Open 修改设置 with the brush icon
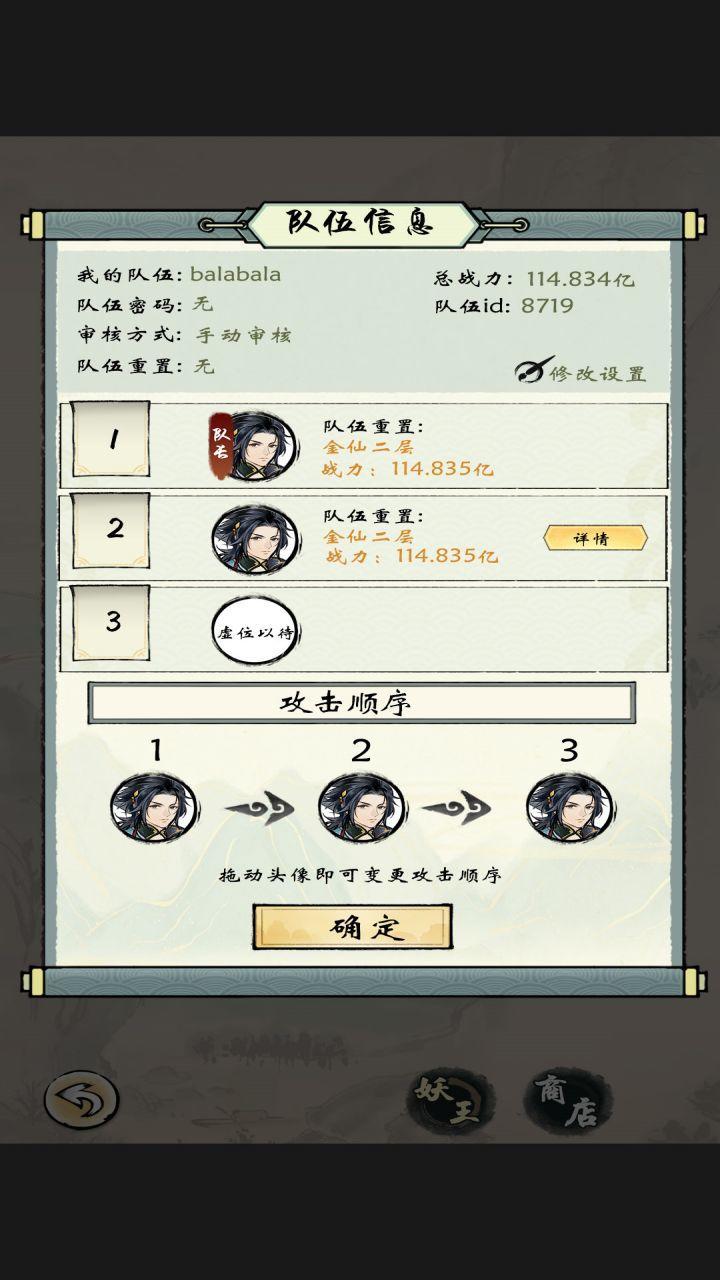This screenshot has width=720, height=1280. (x=582, y=372)
